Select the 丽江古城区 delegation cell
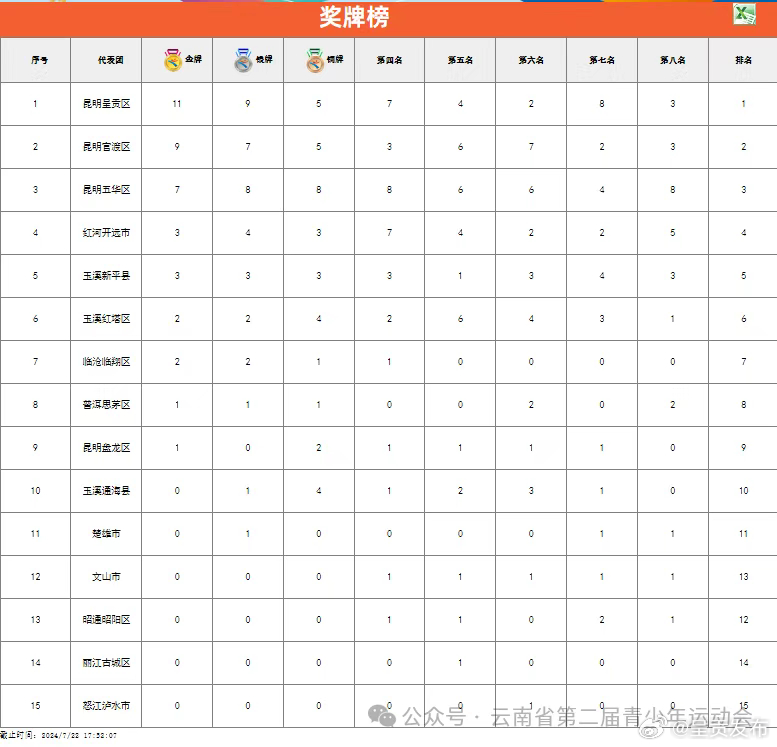 [x=106, y=663]
